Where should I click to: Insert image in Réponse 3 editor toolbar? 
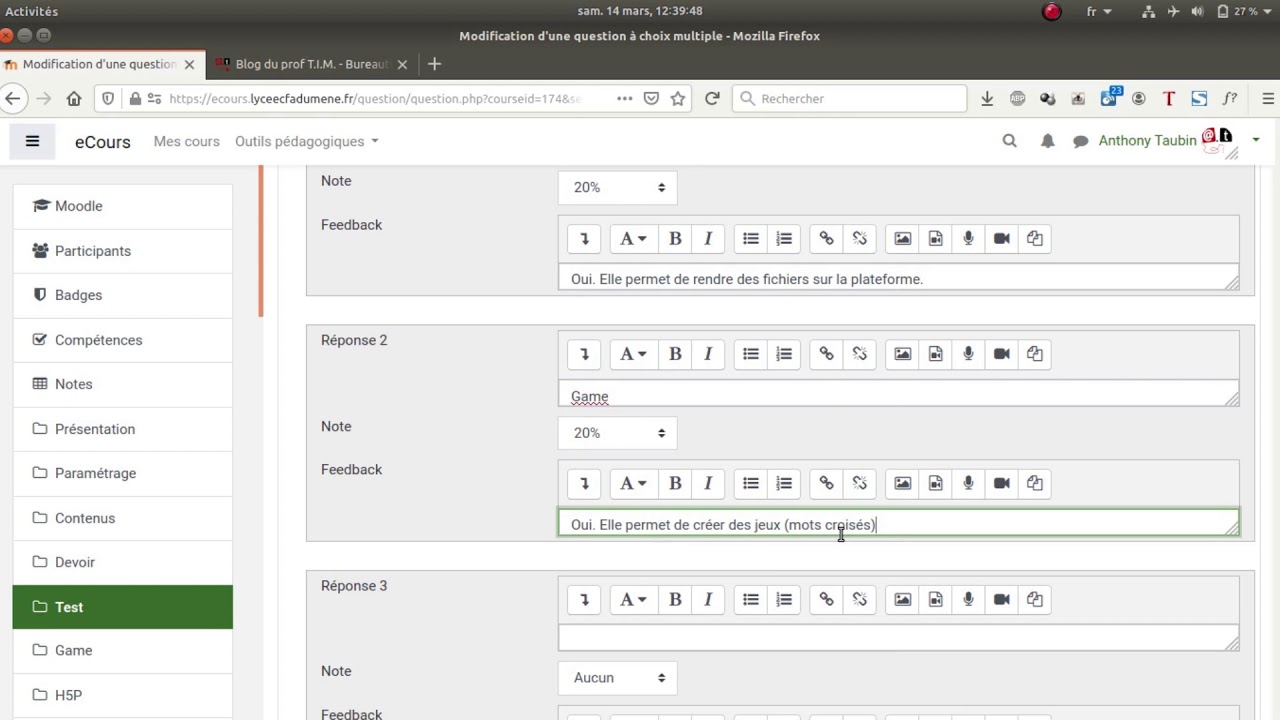coord(902,600)
